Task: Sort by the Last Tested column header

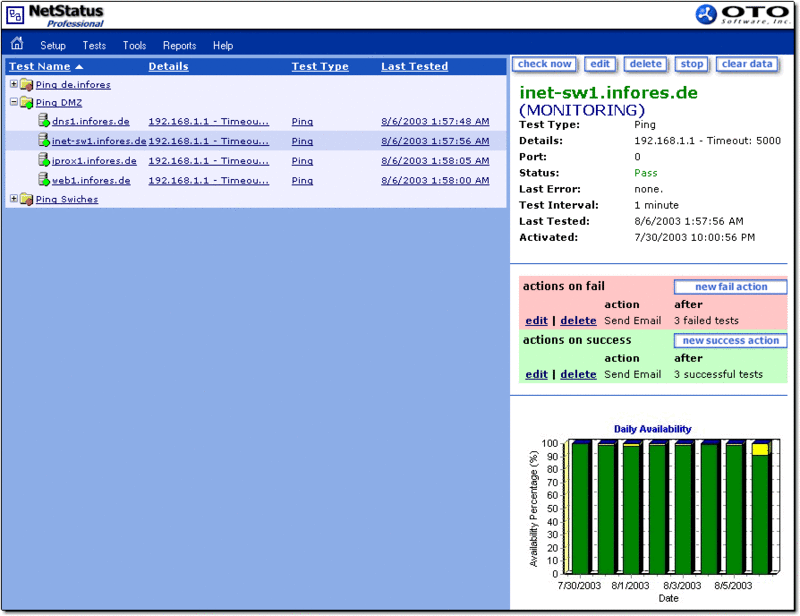Action: point(414,66)
